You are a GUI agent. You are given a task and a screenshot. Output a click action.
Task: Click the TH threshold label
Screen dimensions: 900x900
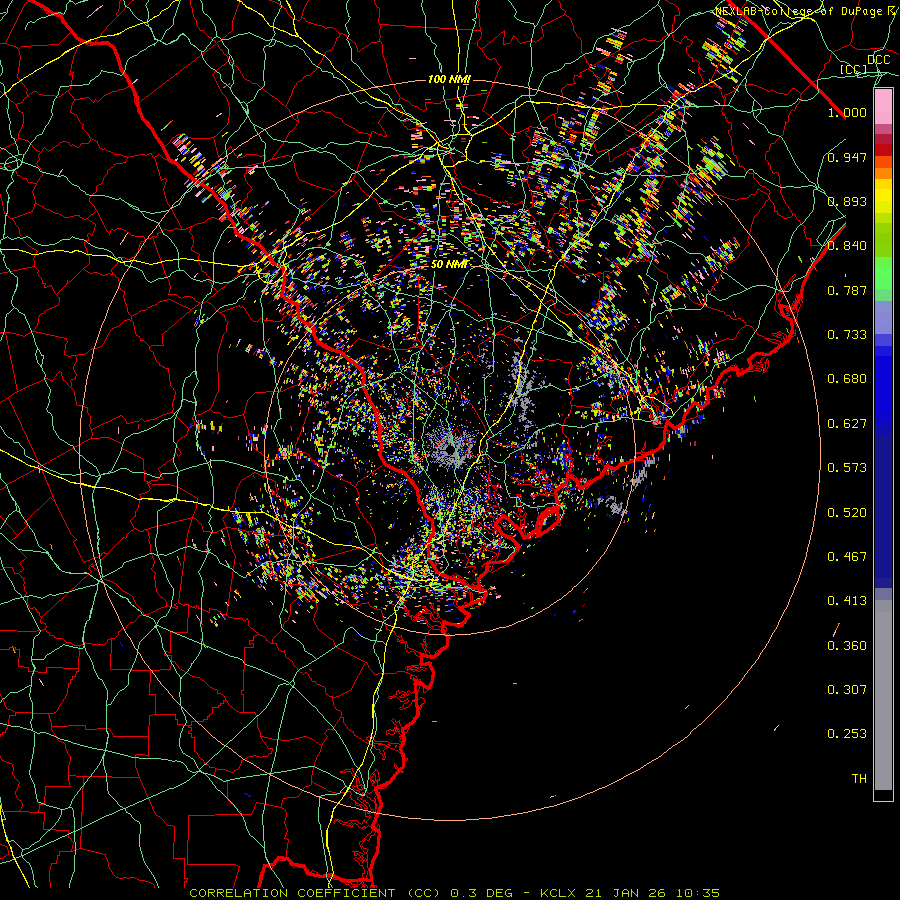click(x=859, y=779)
